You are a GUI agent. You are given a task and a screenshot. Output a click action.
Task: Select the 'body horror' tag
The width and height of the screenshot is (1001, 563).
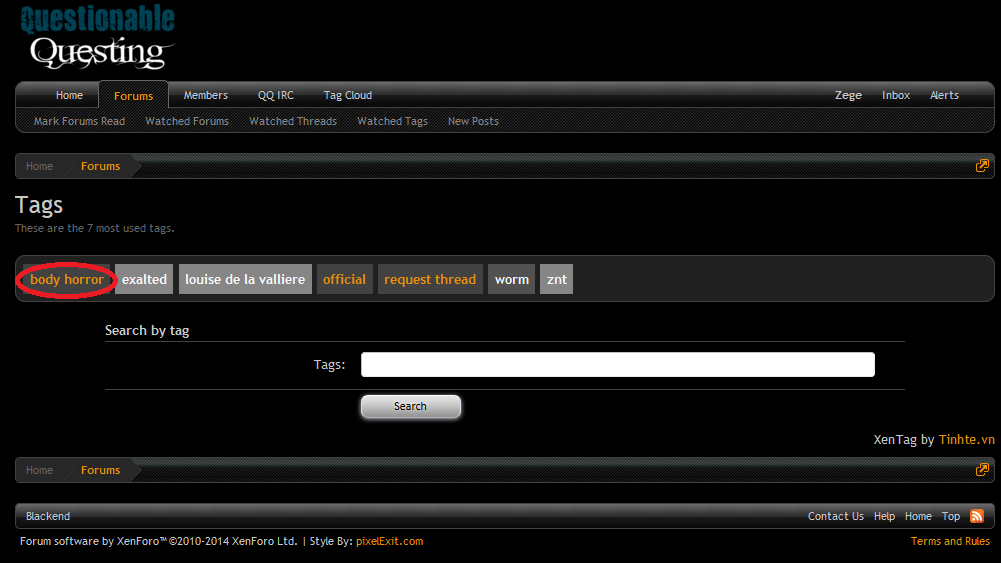pos(67,279)
